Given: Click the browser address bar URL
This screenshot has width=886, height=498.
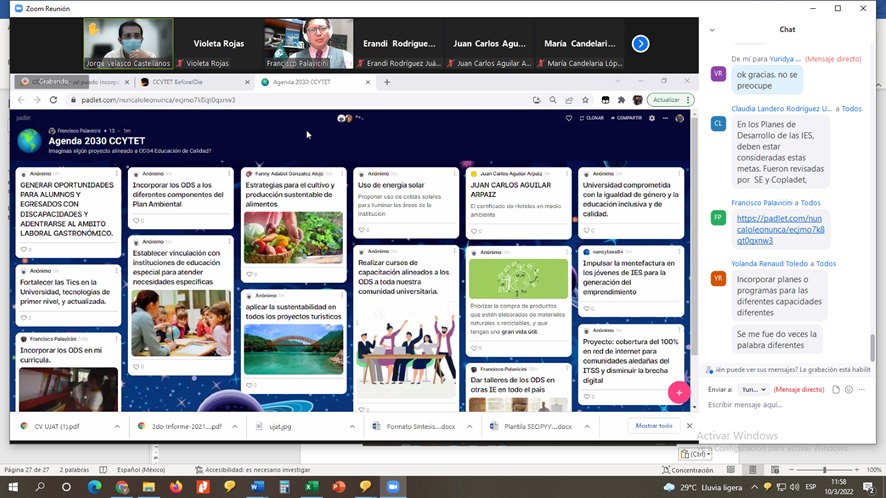Looking at the screenshot, I should point(158,100).
